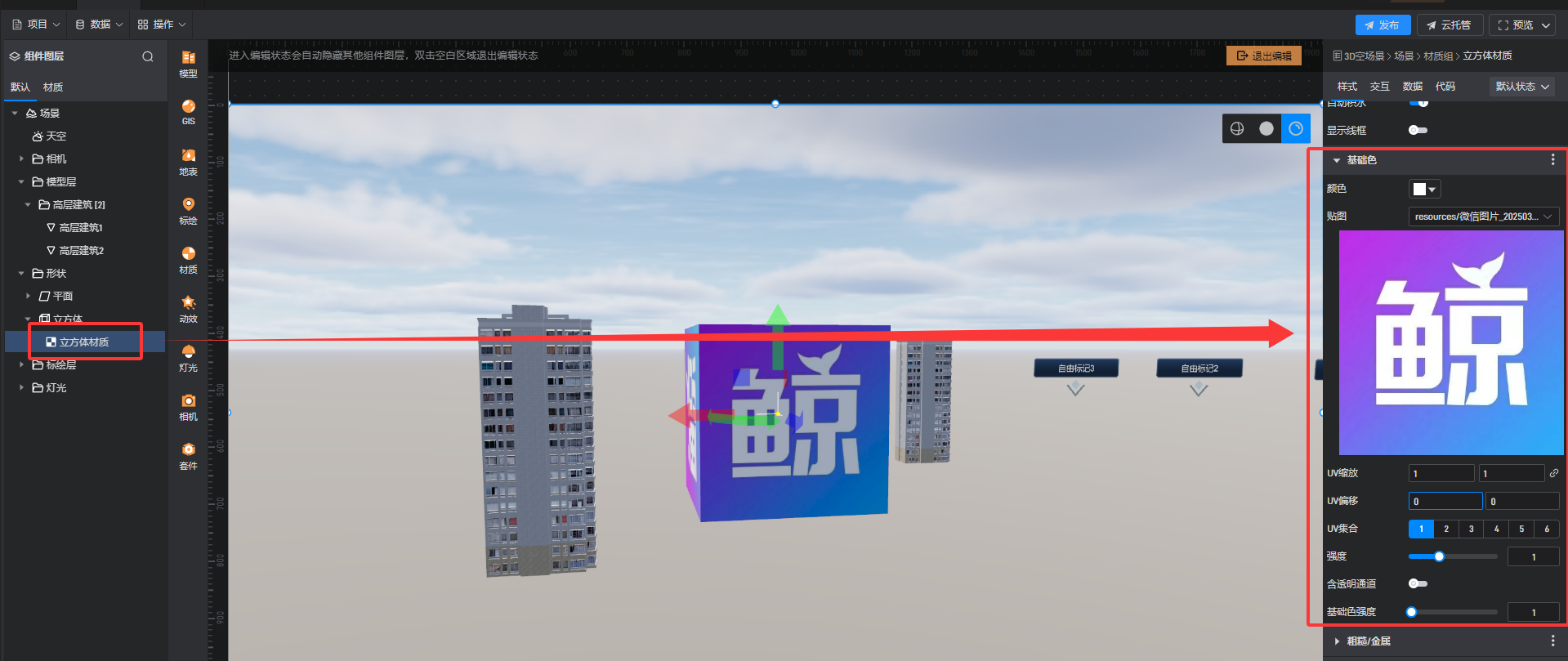The height and width of the screenshot is (661, 1568).
Task: Open 粗糙/金属 section more options menu
Action: pos(1552,641)
